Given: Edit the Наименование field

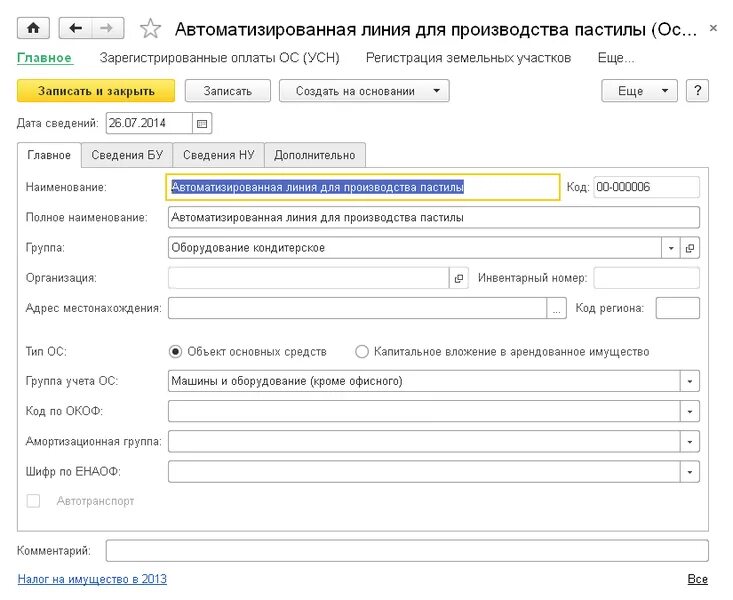Looking at the screenshot, I should pyautogui.click(x=363, y=187).
